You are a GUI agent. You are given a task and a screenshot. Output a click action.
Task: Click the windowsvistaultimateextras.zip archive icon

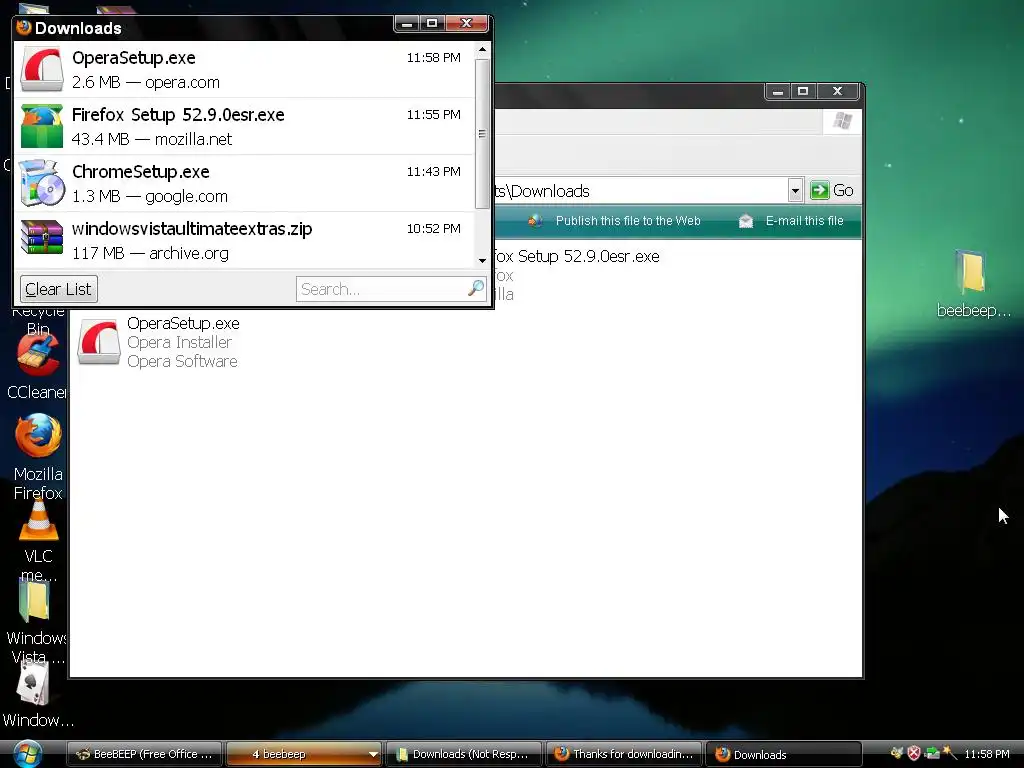pos(42,239)
